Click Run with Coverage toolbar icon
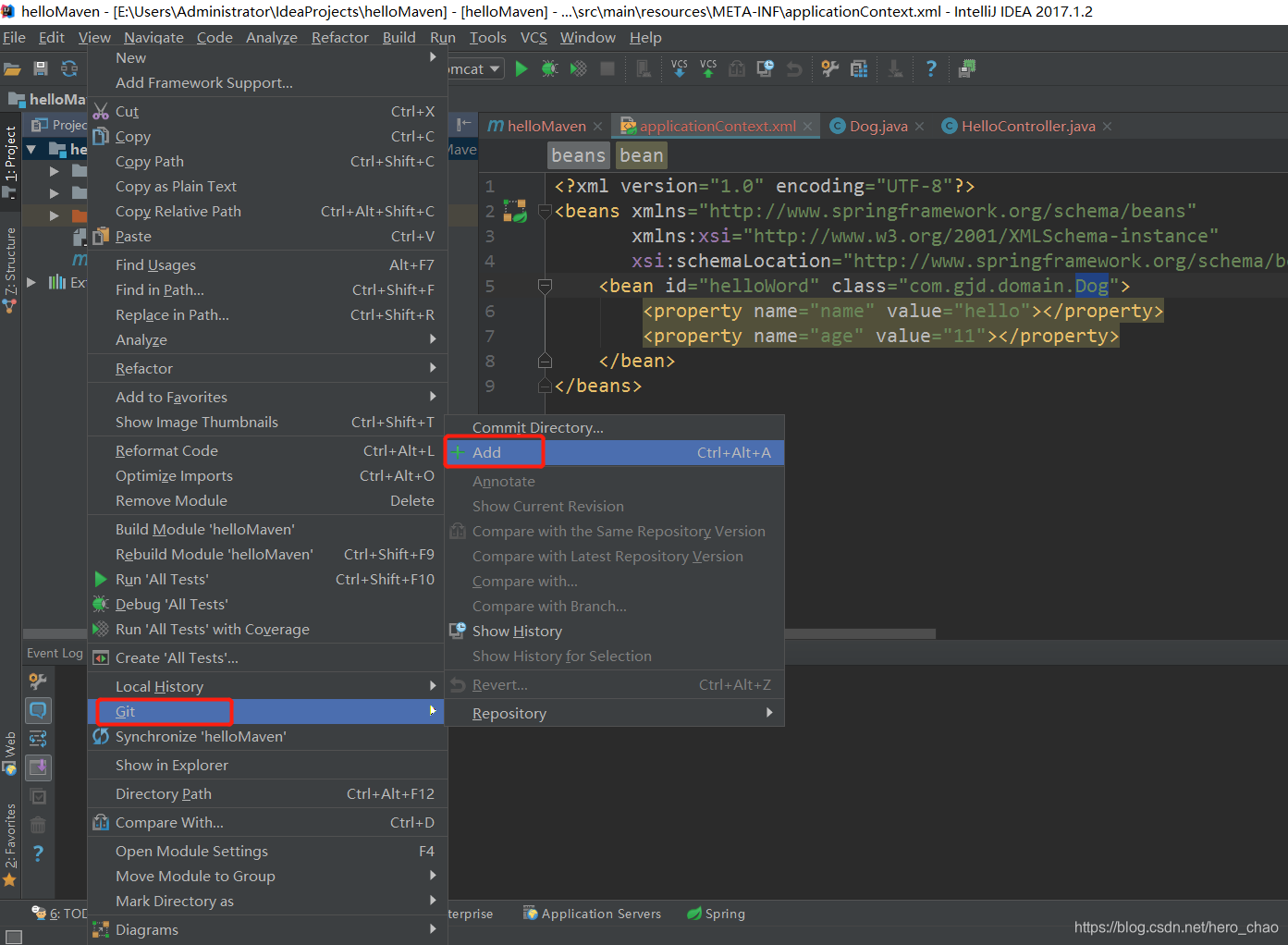Image resolution: width=1288 pixels, height=945 pixels. pyautogui.click(x=579, y=68)
